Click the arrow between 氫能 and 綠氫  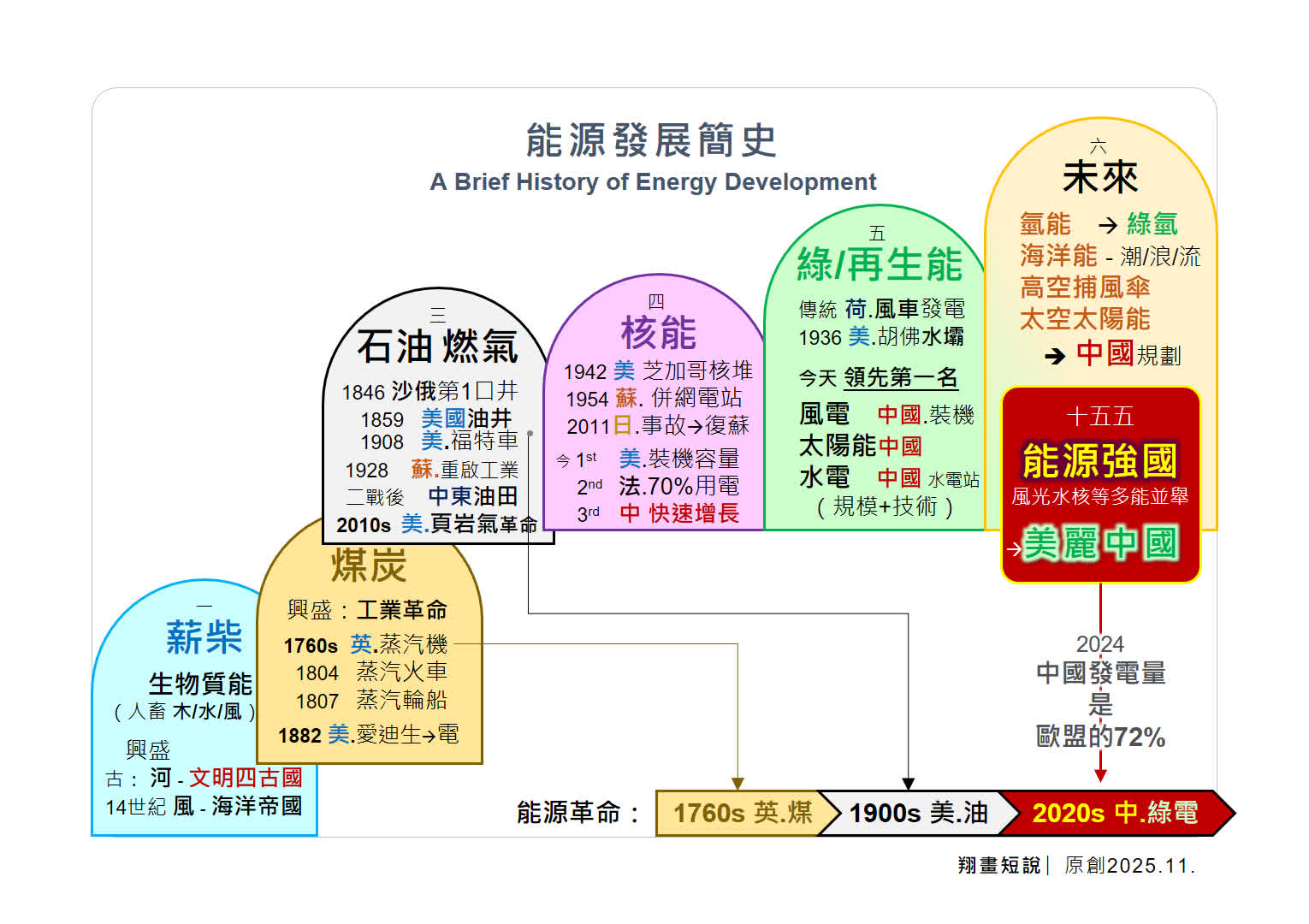[x=1107, y=225]
